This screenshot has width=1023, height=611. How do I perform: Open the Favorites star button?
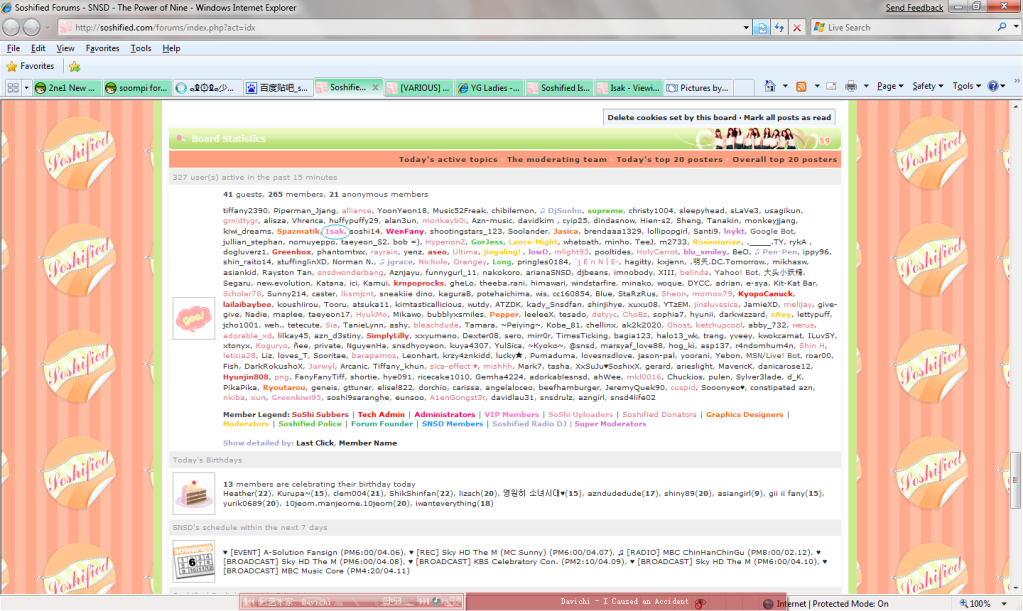(30, 66)
